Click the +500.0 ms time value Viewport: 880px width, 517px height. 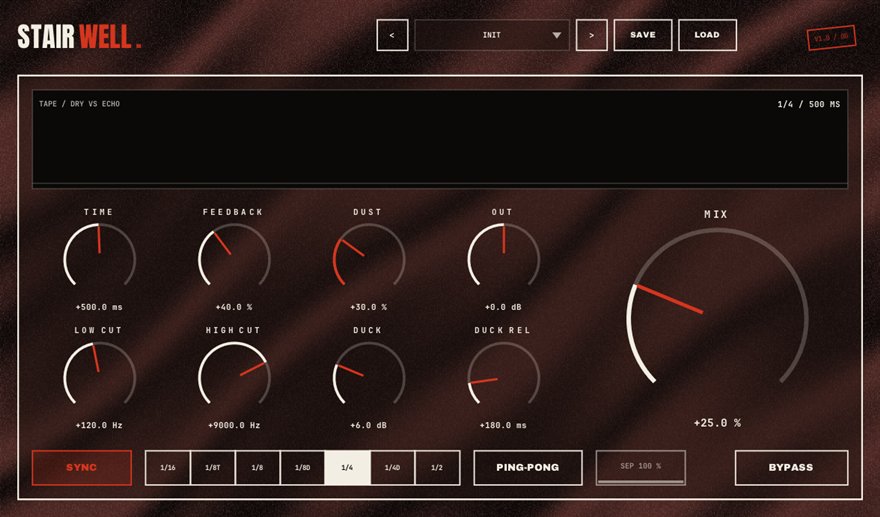click(x=99, y=307)
